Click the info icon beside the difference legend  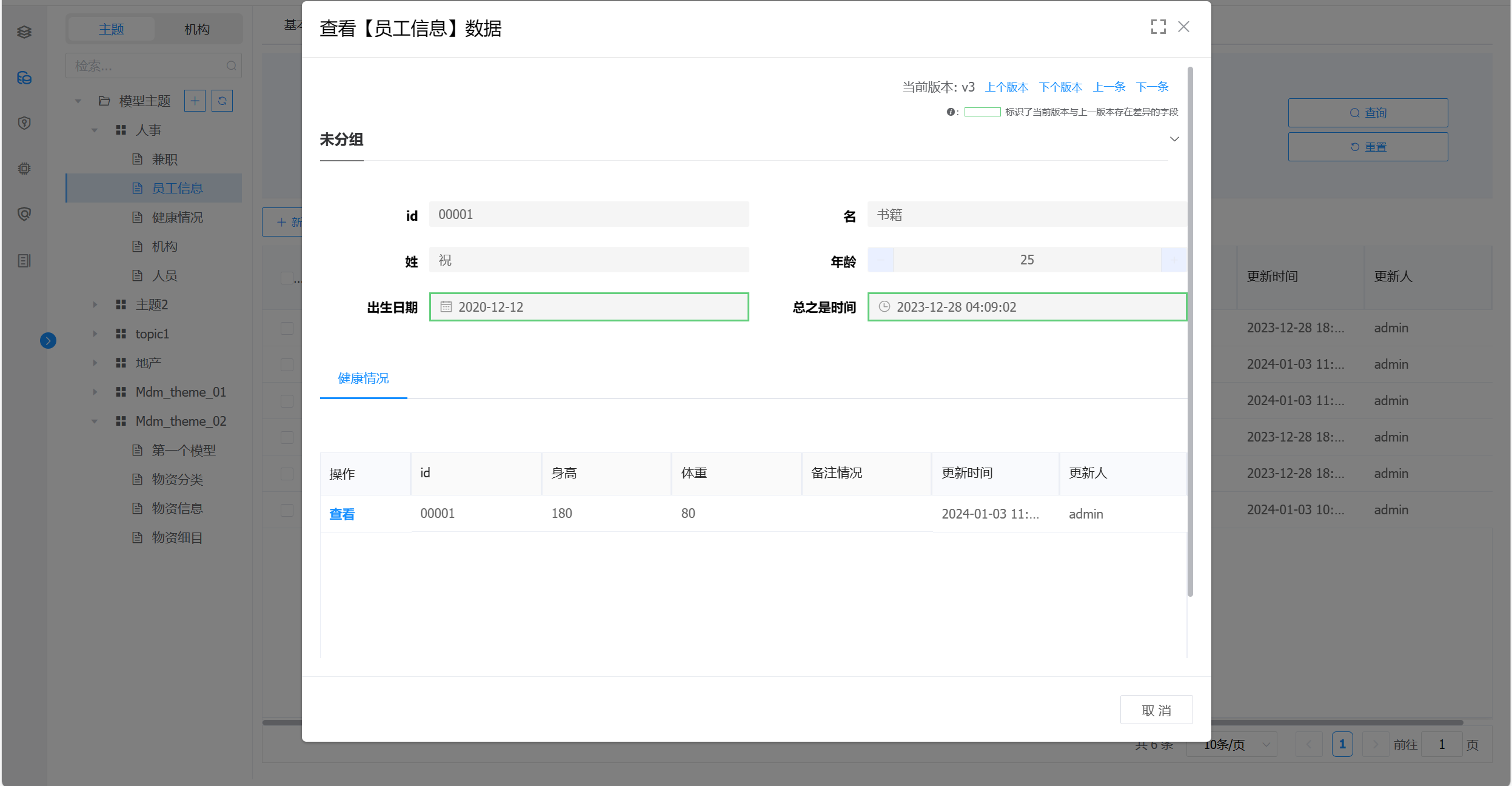pyautogui.click(x=951, y=112)
